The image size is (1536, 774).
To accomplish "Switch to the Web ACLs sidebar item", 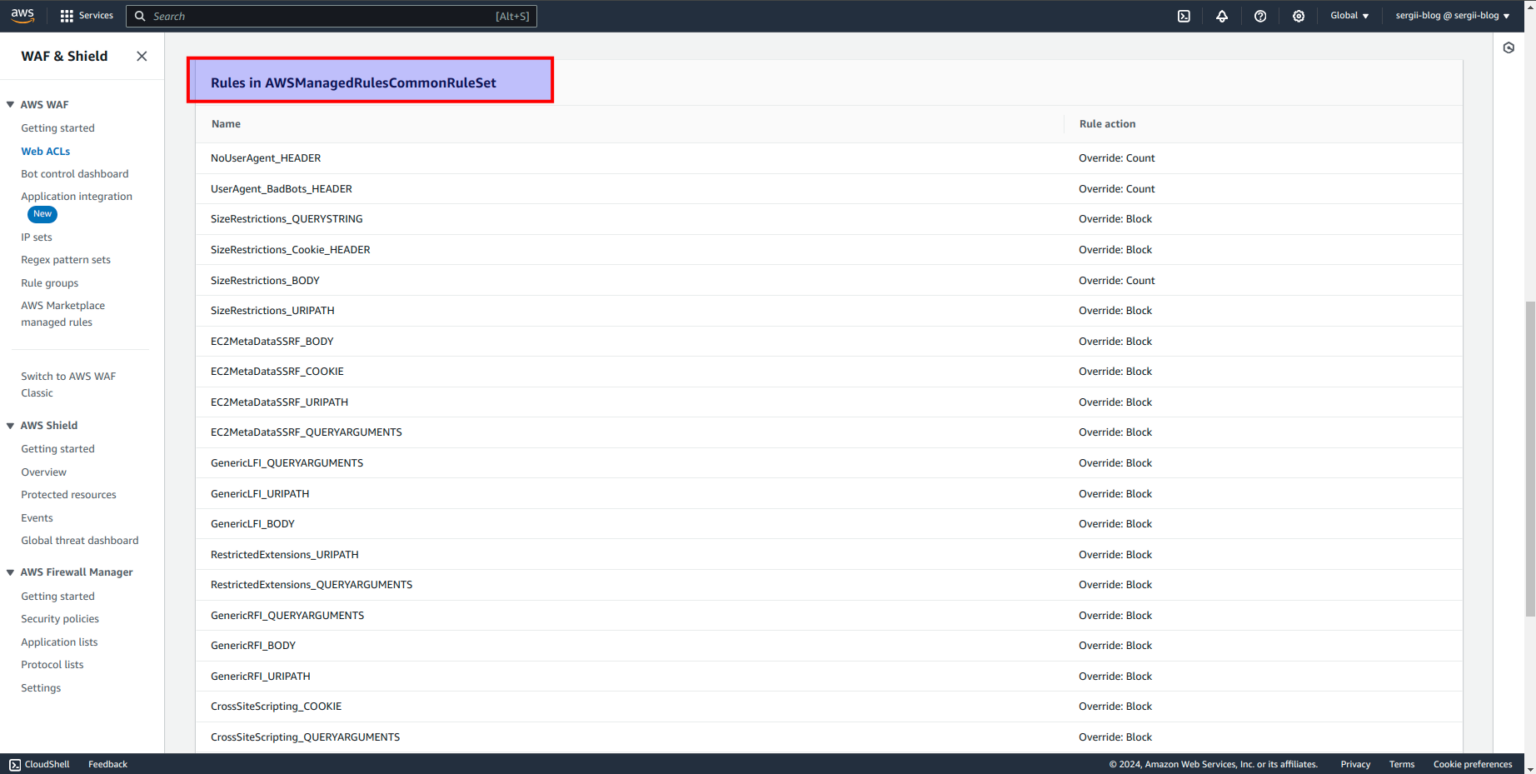I will click(46, 150).
